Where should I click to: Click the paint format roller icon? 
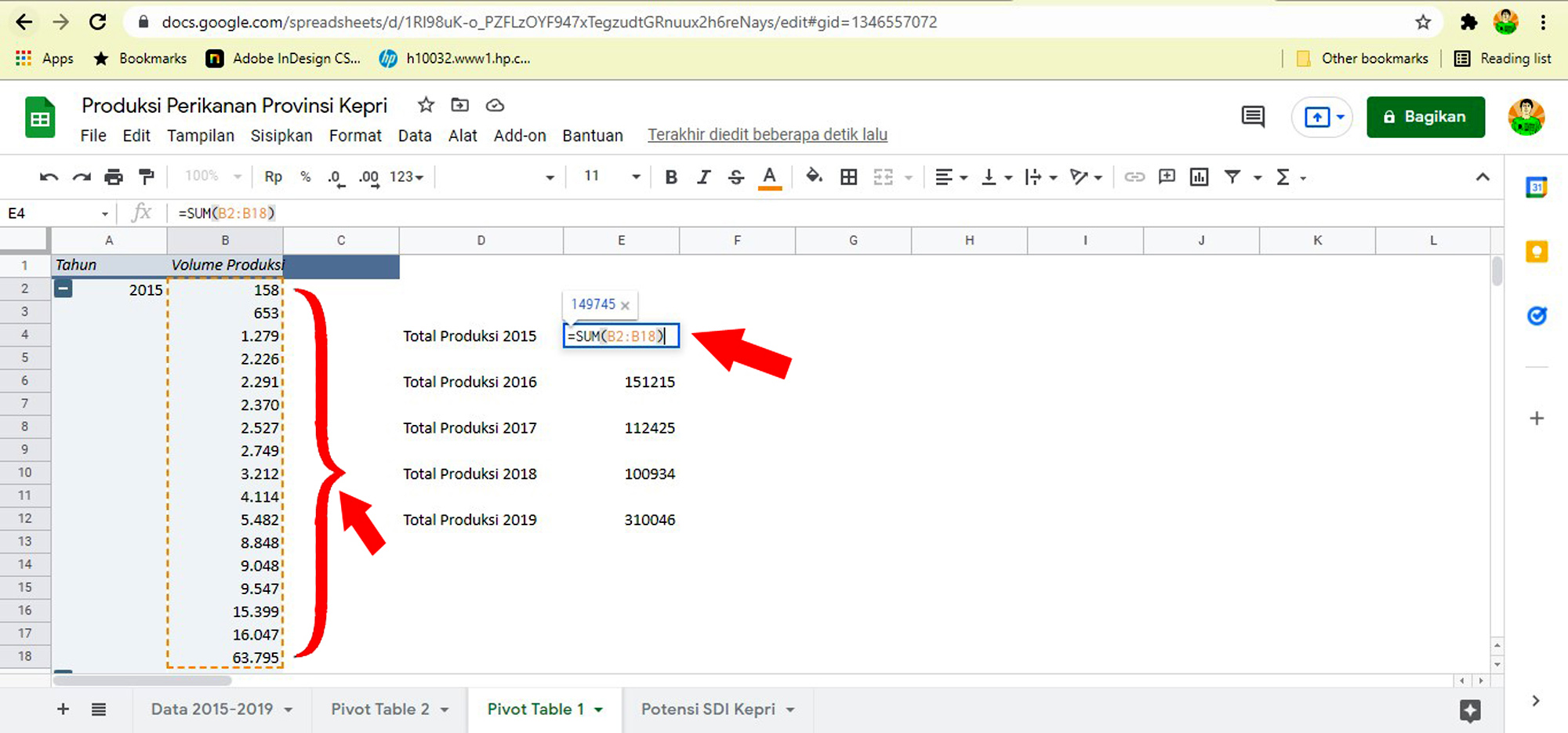click(146, 176)
